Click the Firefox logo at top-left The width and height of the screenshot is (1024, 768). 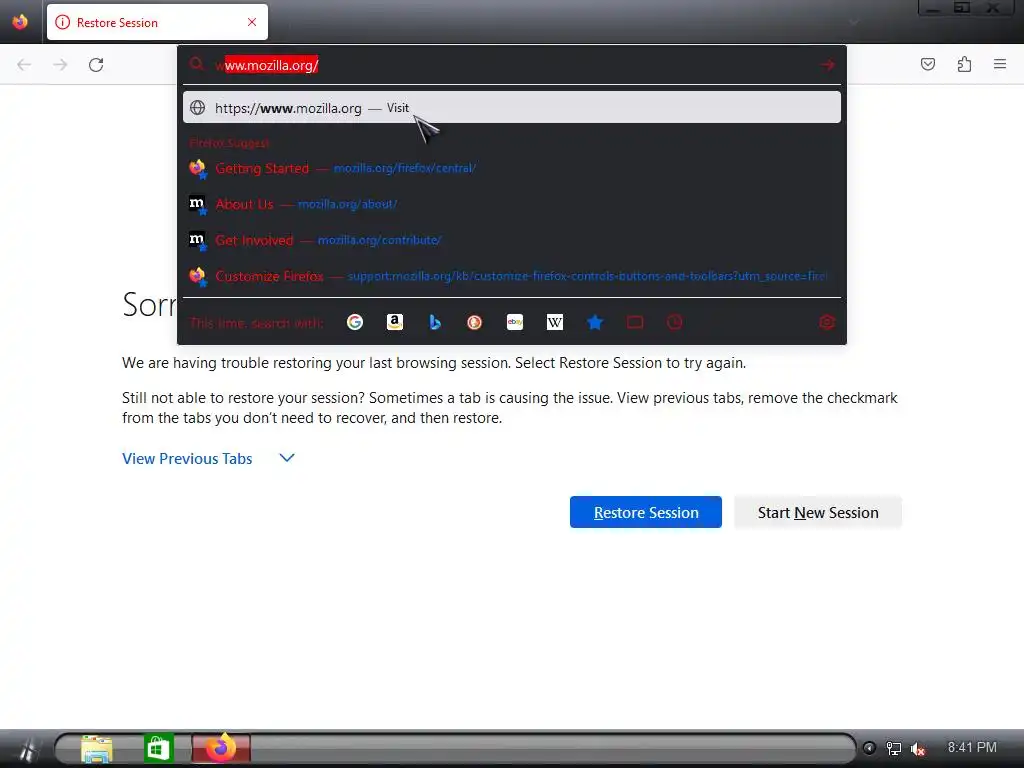point(20,22)
